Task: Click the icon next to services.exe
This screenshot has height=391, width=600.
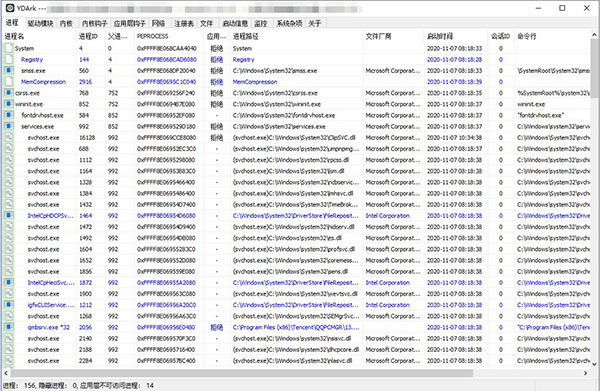Action: 9,126
